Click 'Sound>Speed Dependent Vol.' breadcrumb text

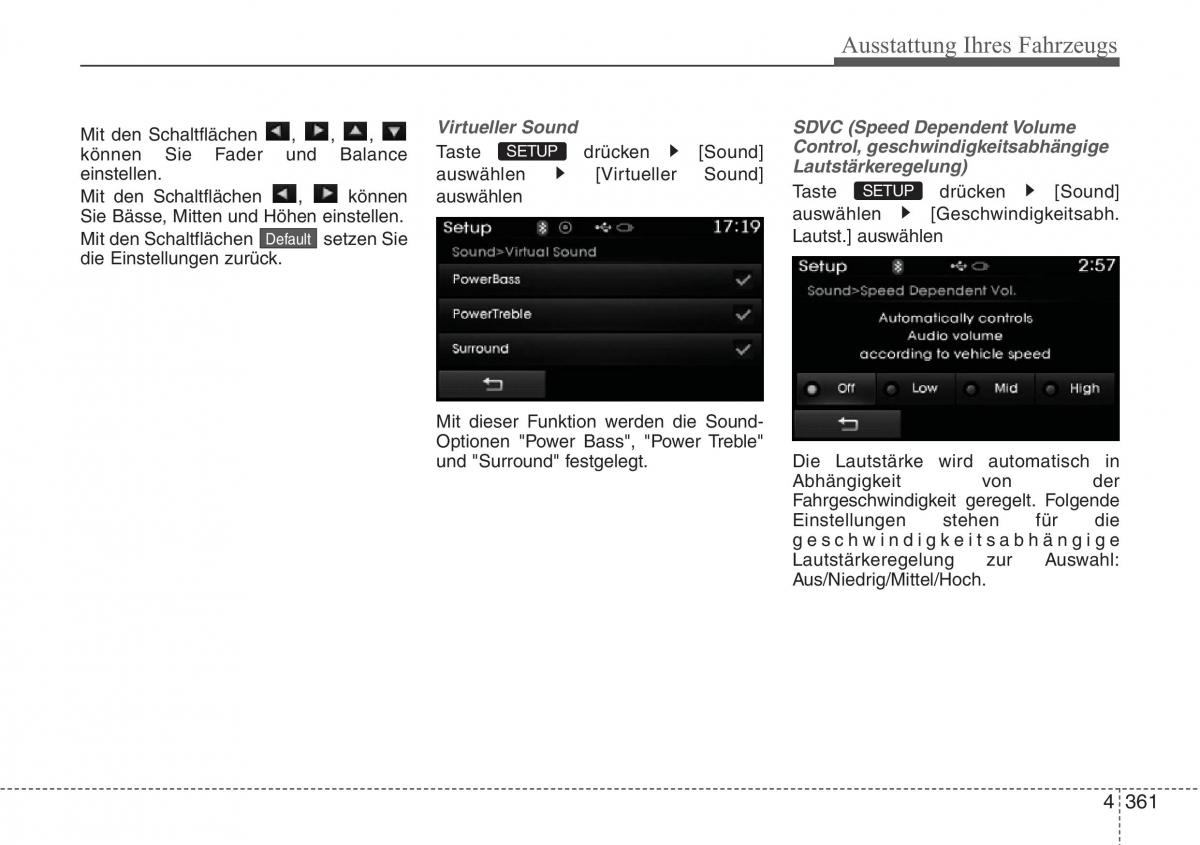click(x=912, y=291)
